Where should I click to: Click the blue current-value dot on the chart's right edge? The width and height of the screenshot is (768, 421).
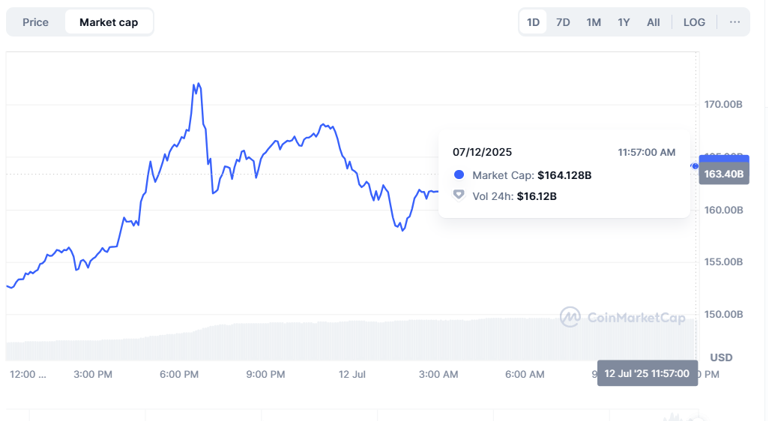click(695, 166)
